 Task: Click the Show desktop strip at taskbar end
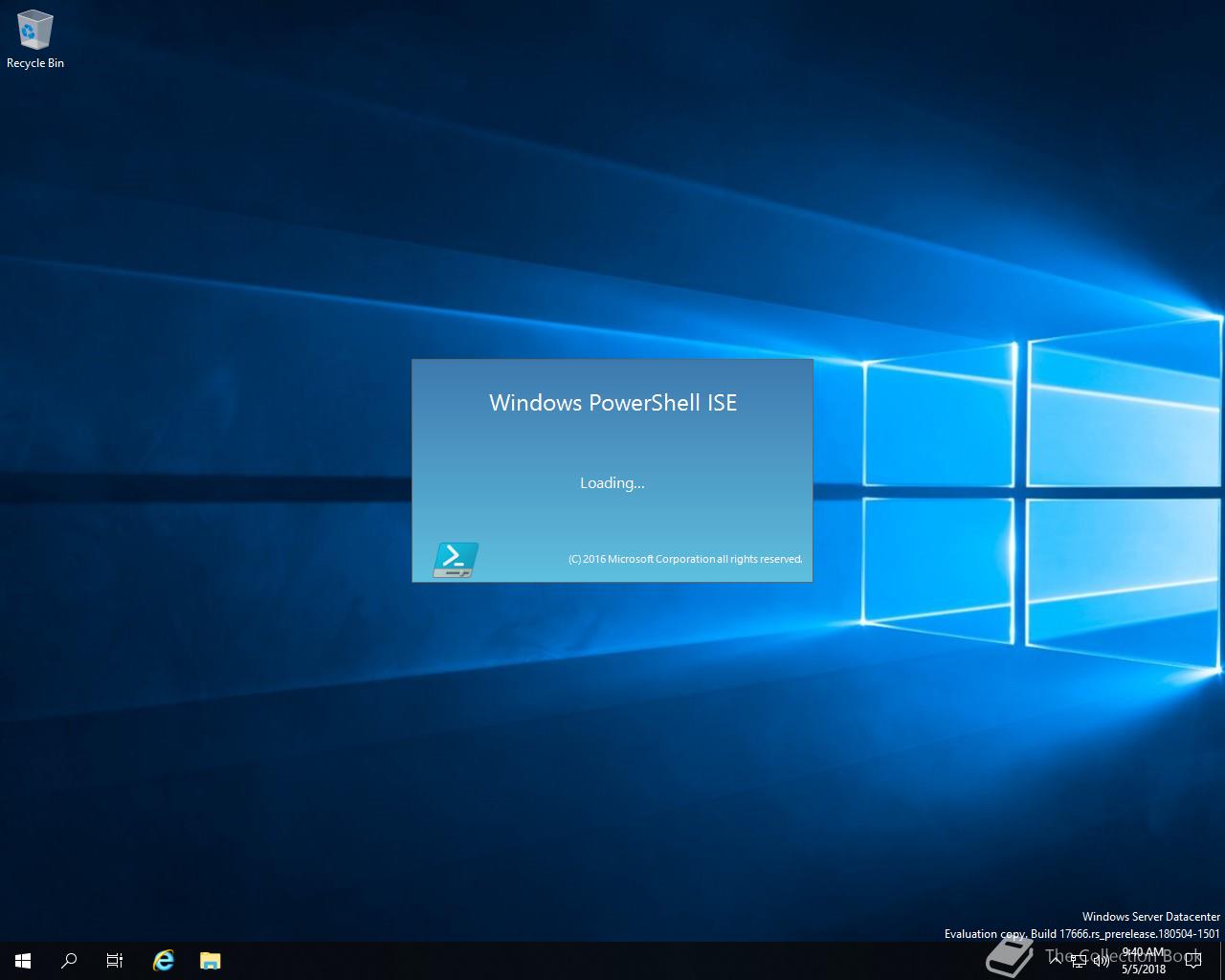click(1222, 961)
